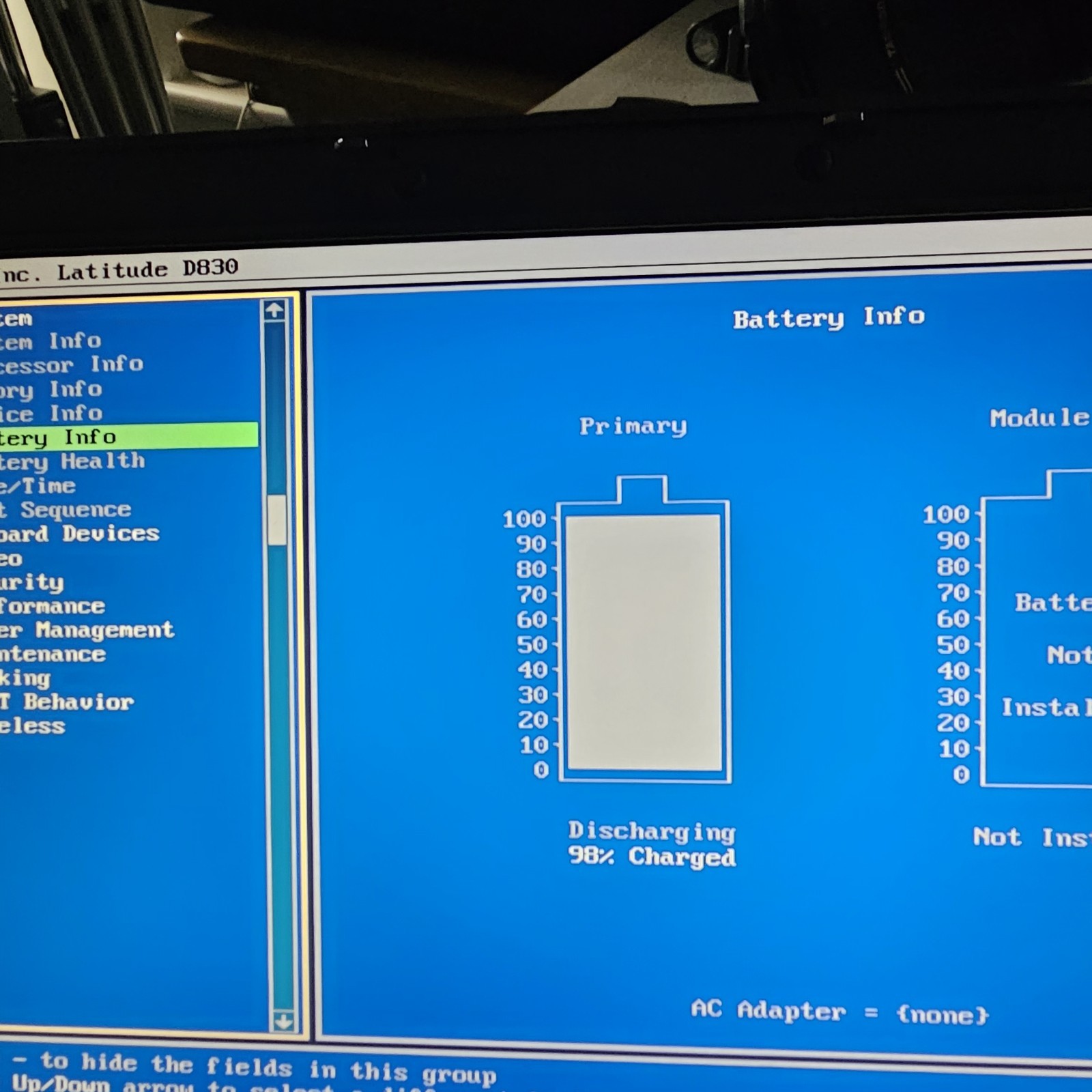Select the highlighted Battery Info entry
Screen dimensions: 1092x1092
click(129, 437)
